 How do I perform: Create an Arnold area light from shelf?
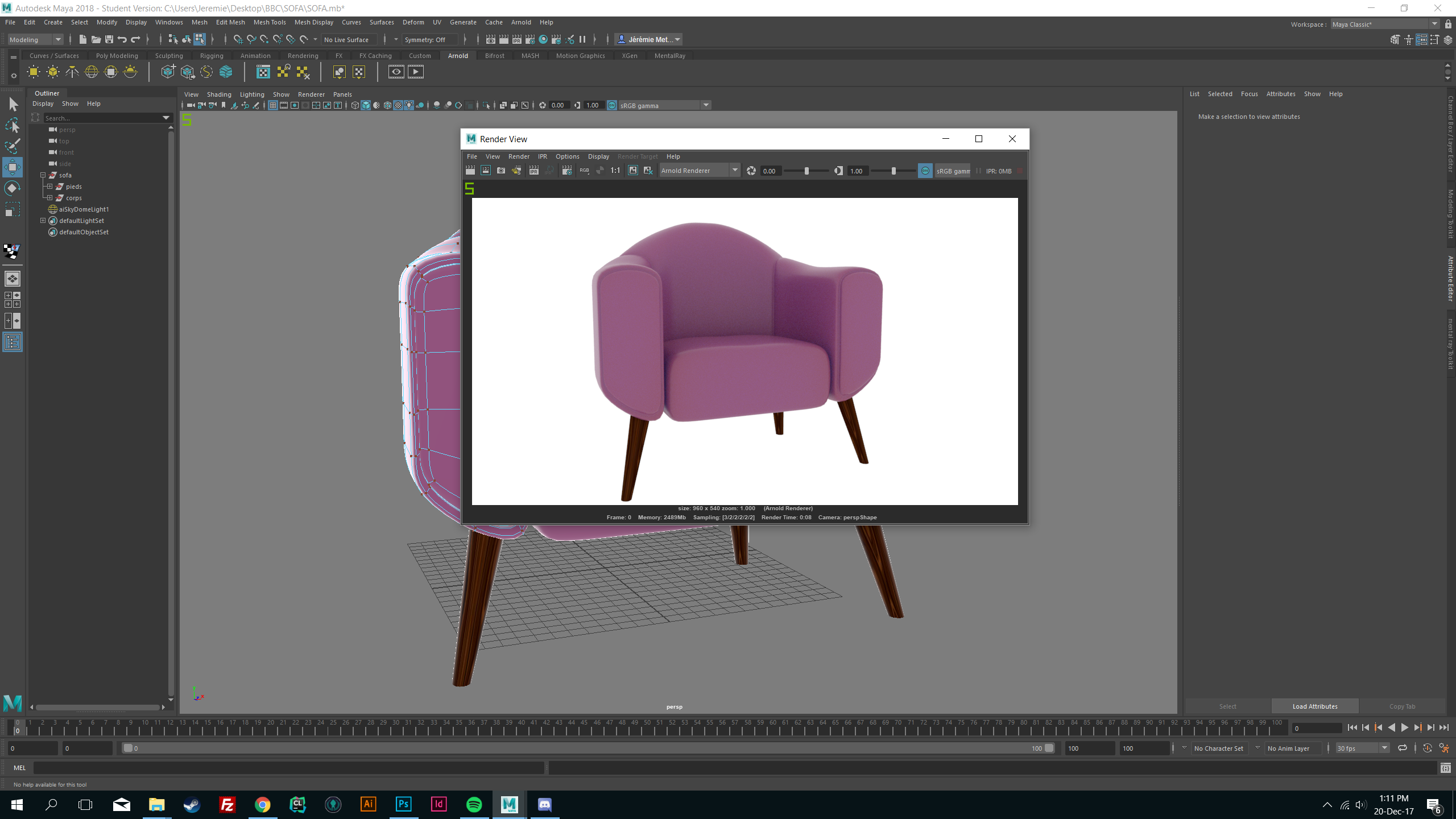(x=34, y=72)
